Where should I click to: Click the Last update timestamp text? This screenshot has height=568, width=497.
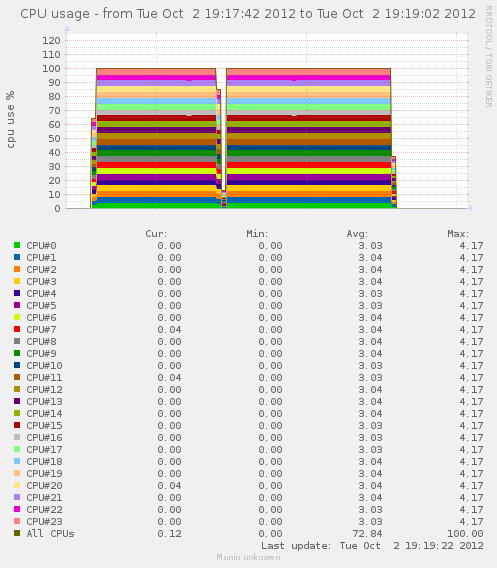click(x=372, y=546)
